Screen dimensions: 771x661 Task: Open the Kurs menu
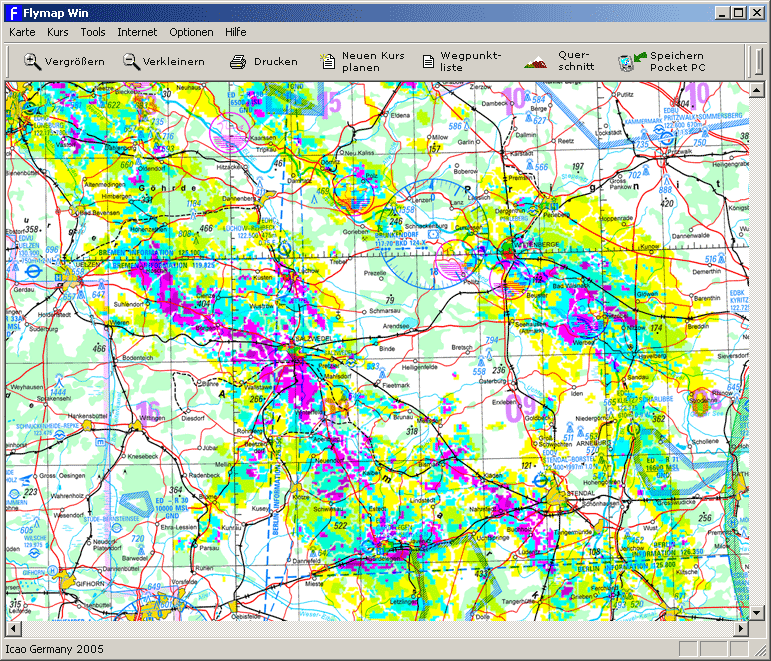[x=58, y=32]
